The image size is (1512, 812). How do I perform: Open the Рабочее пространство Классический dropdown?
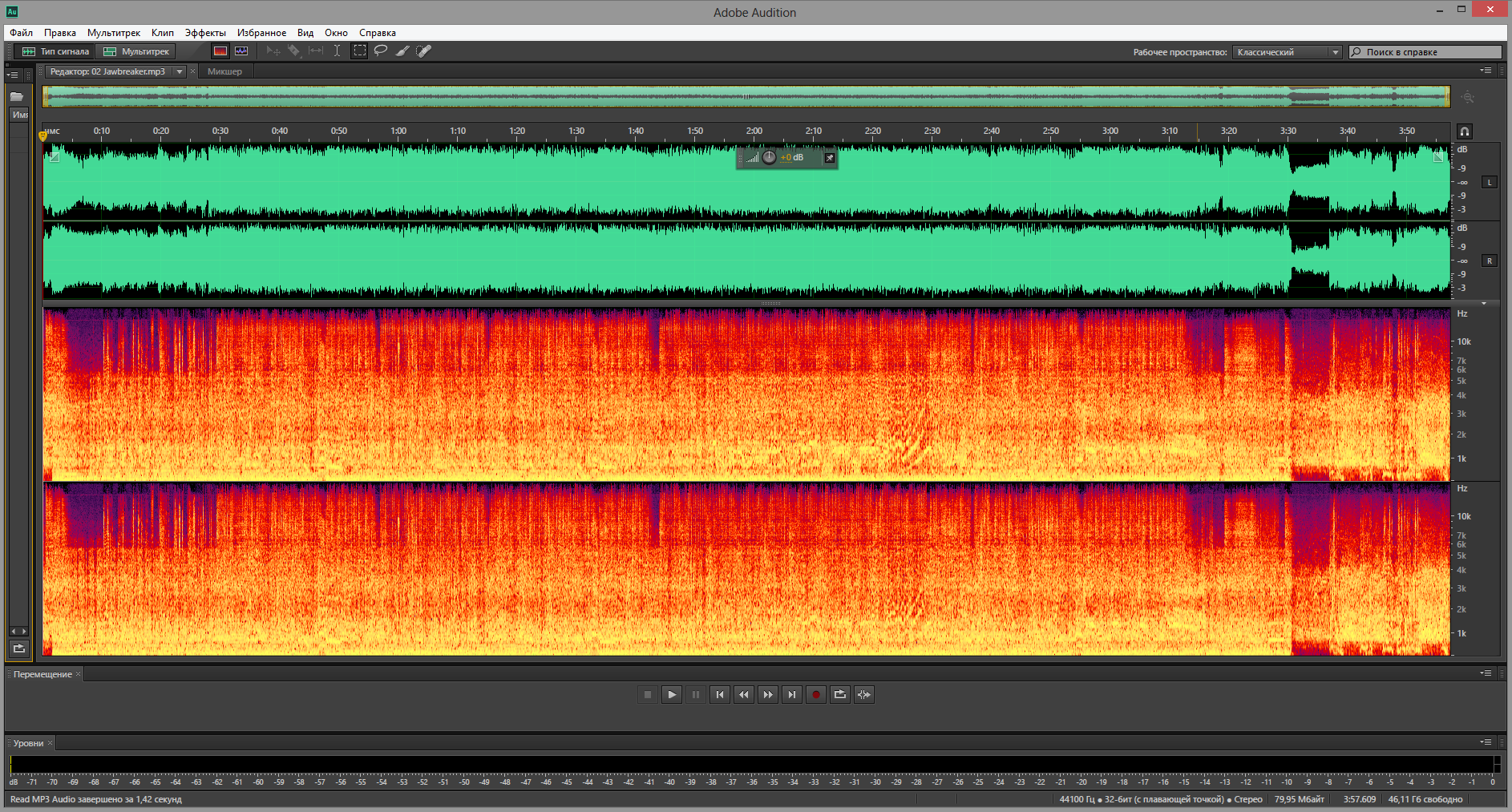[1288, 52]
